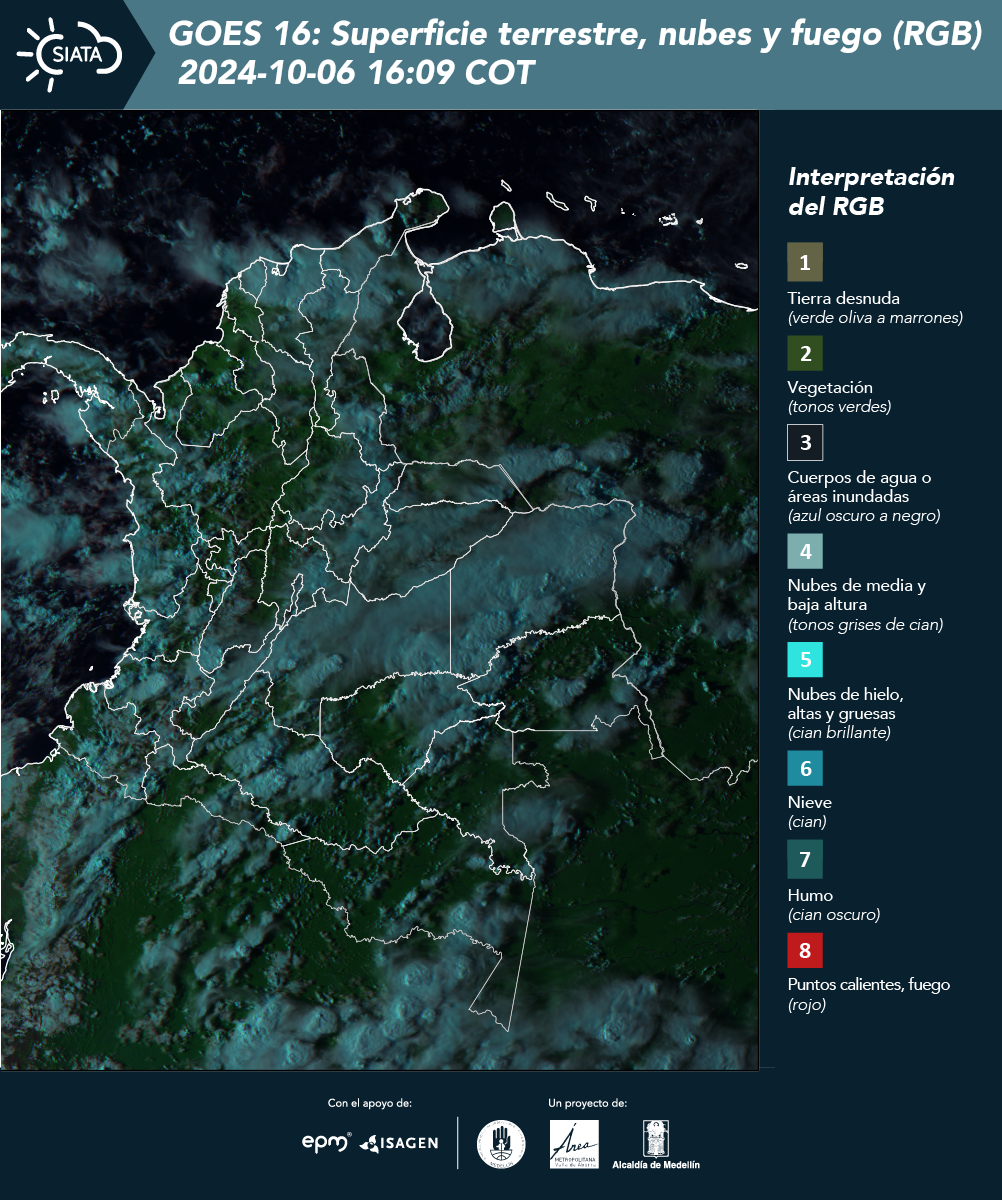The image size is (1002, 1200).
Task: Click the '(verde oliva a marrones)' text
Action: point(875,318)
